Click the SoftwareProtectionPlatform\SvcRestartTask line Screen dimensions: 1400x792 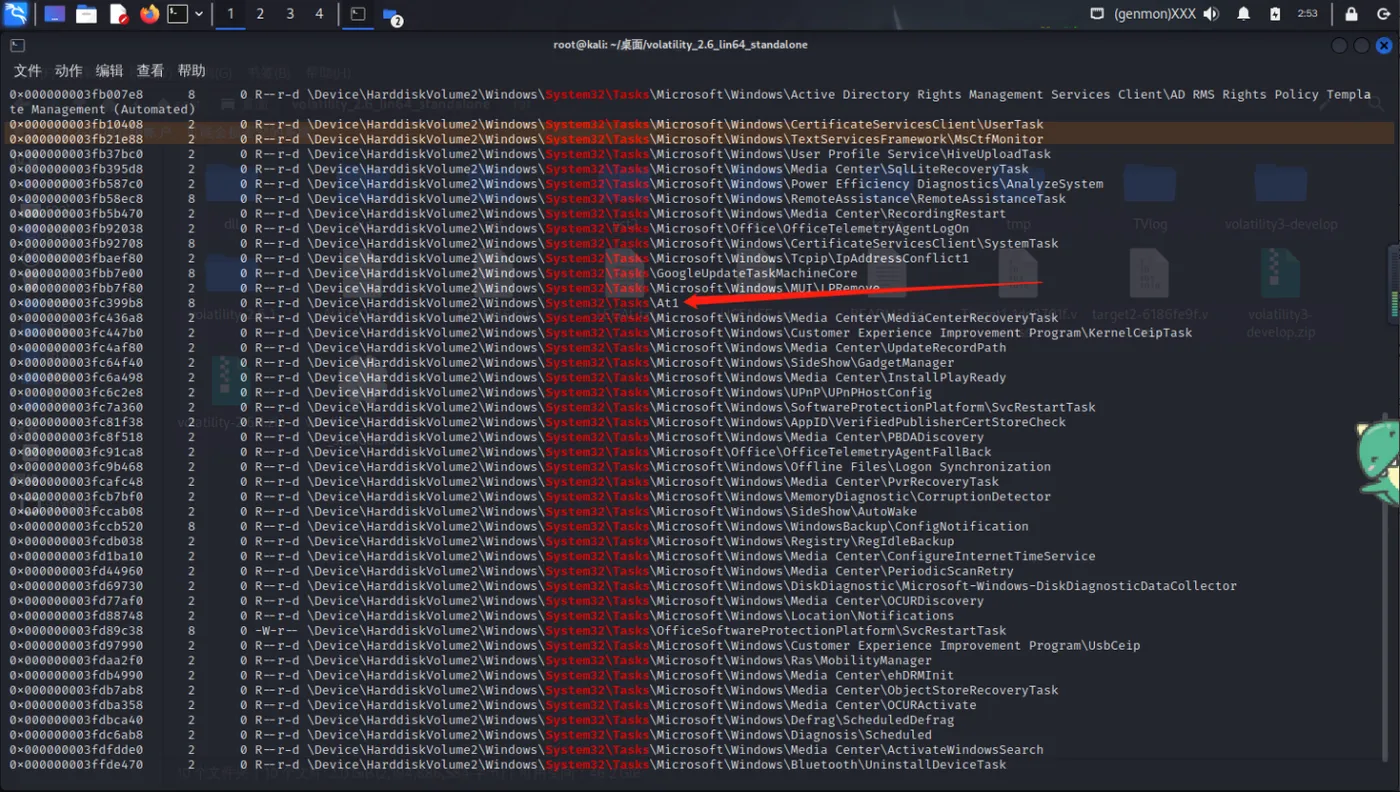(553, 407)
